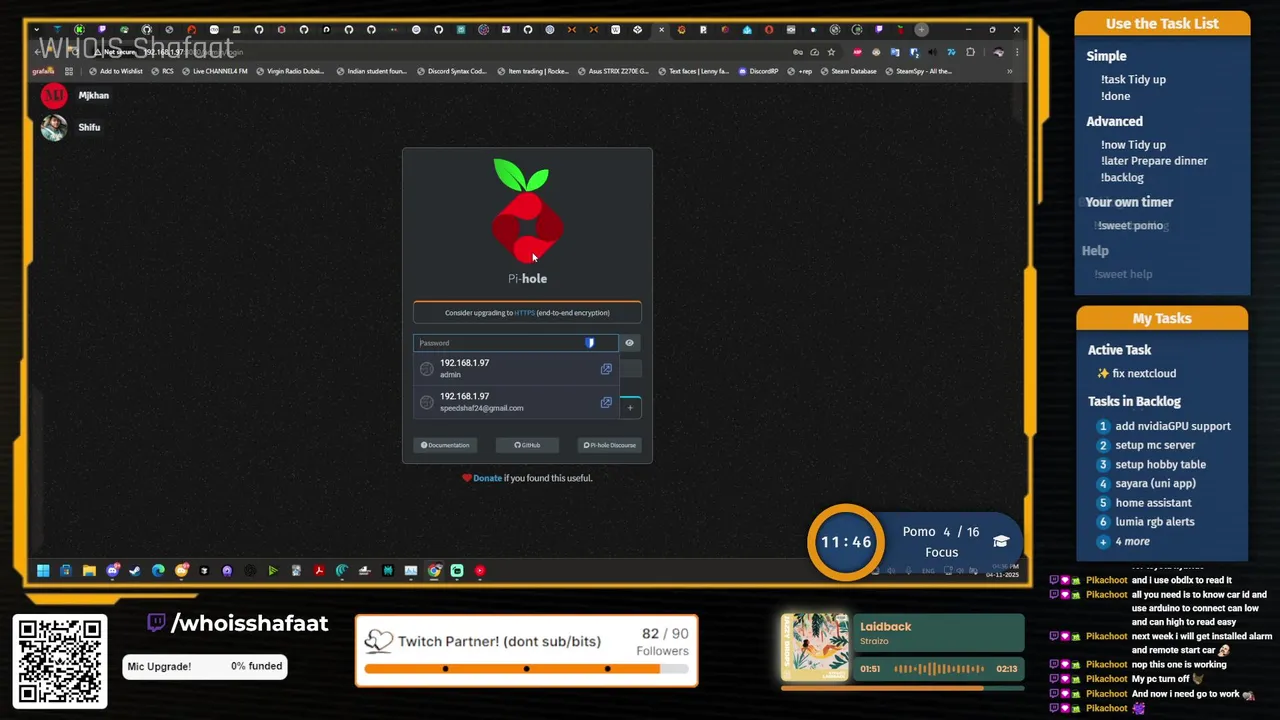Screen dimensions: 1280x720
Task: Close the active Pi-hole tab
Action: 661,30
